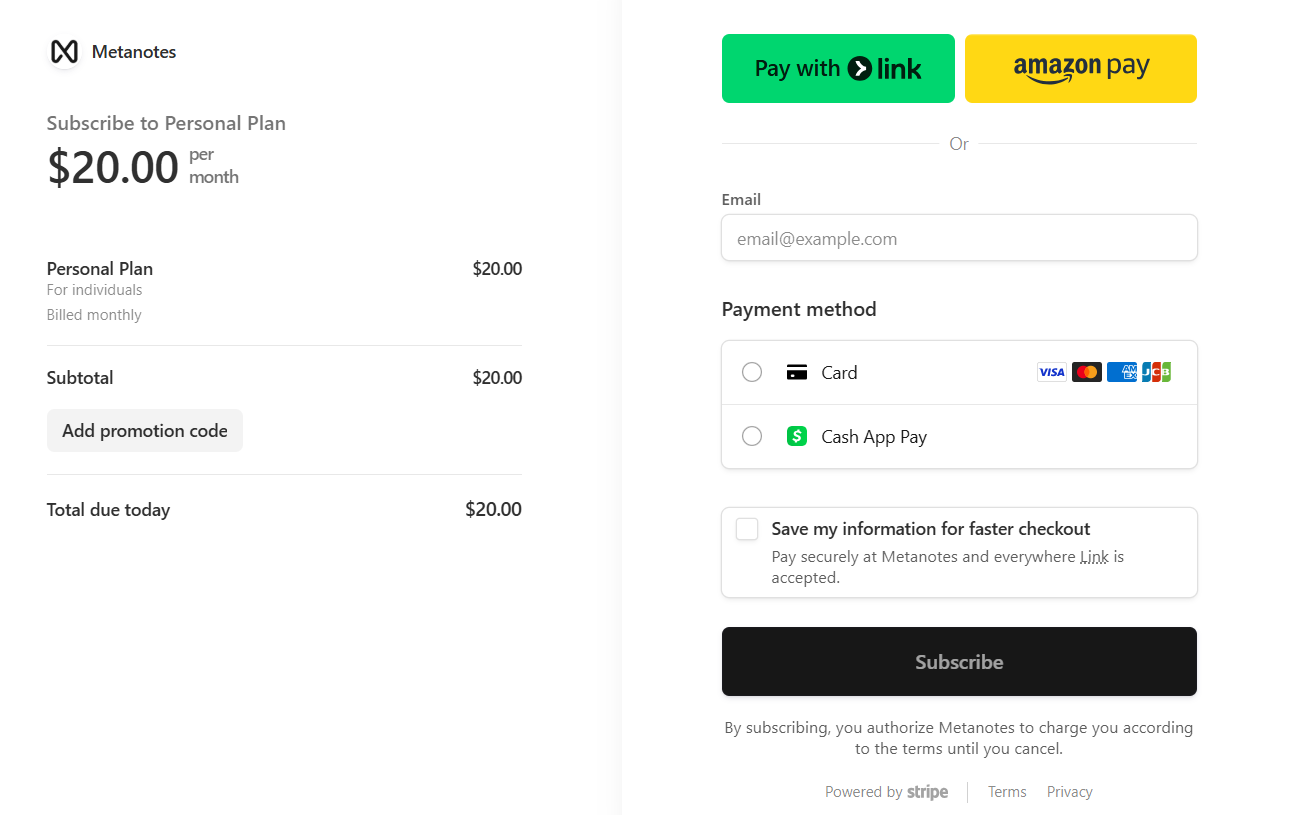Click the Metanotes logo icon
Screen dimensions: 1313x815
(x=64, y=52)
